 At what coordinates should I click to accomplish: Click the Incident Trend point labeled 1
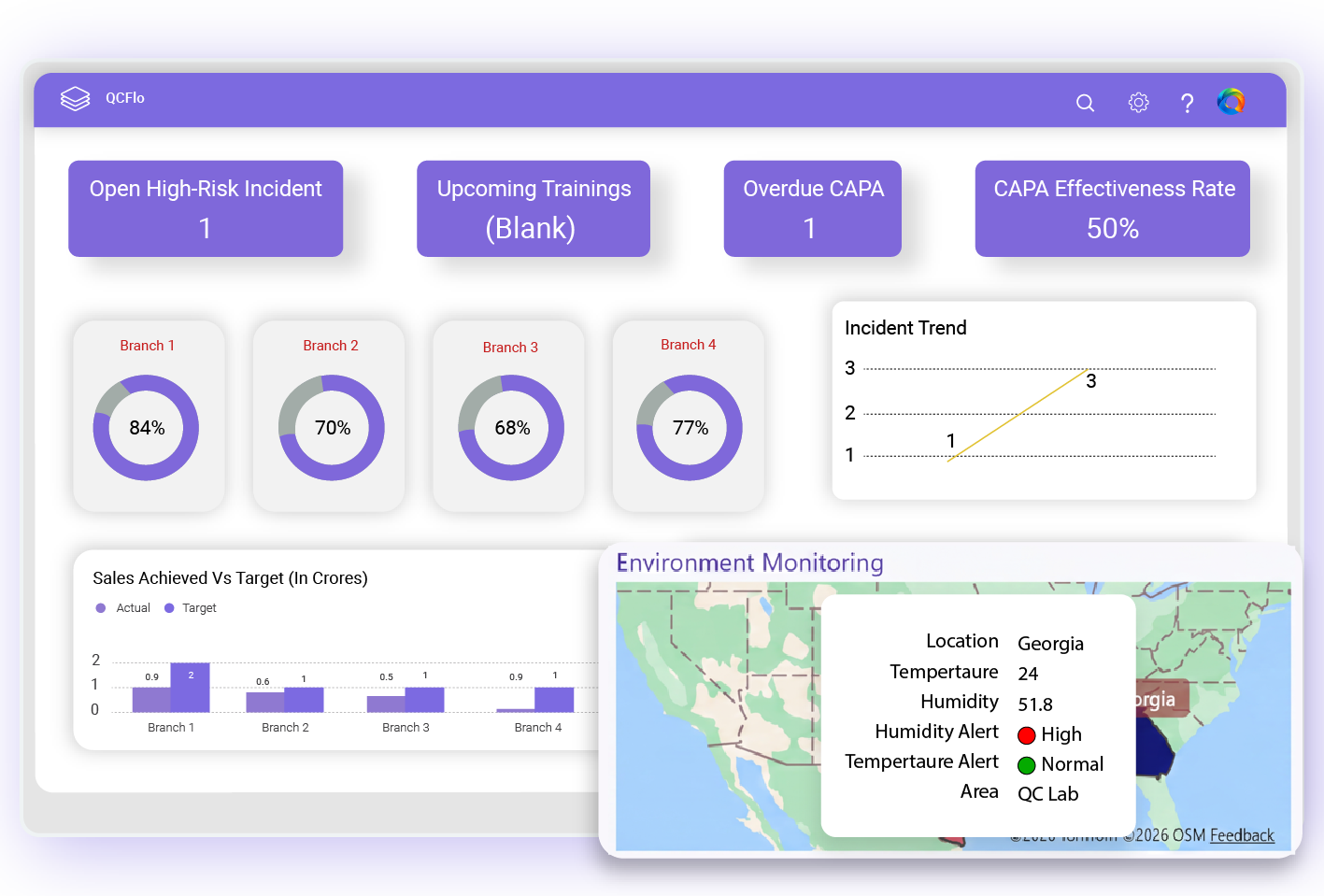click(948, 458)
